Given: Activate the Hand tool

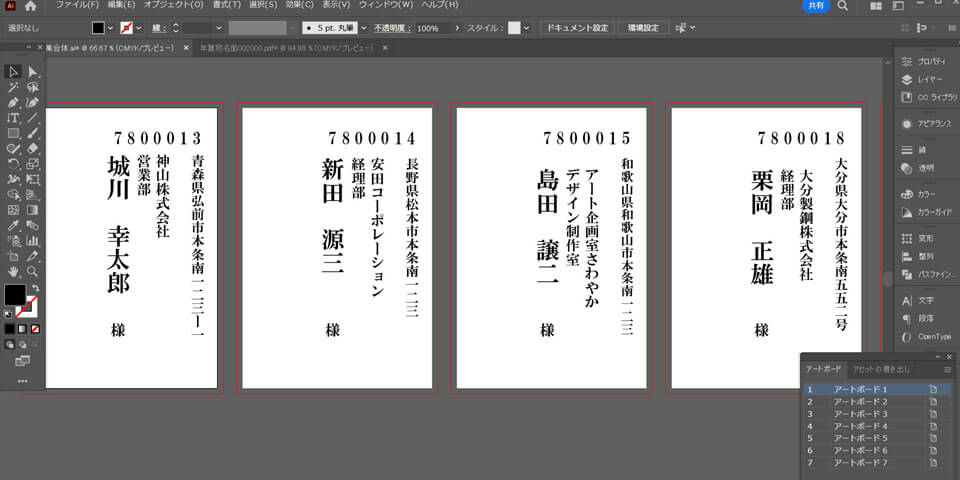Looking at the screenshot, I should (13, 271).
